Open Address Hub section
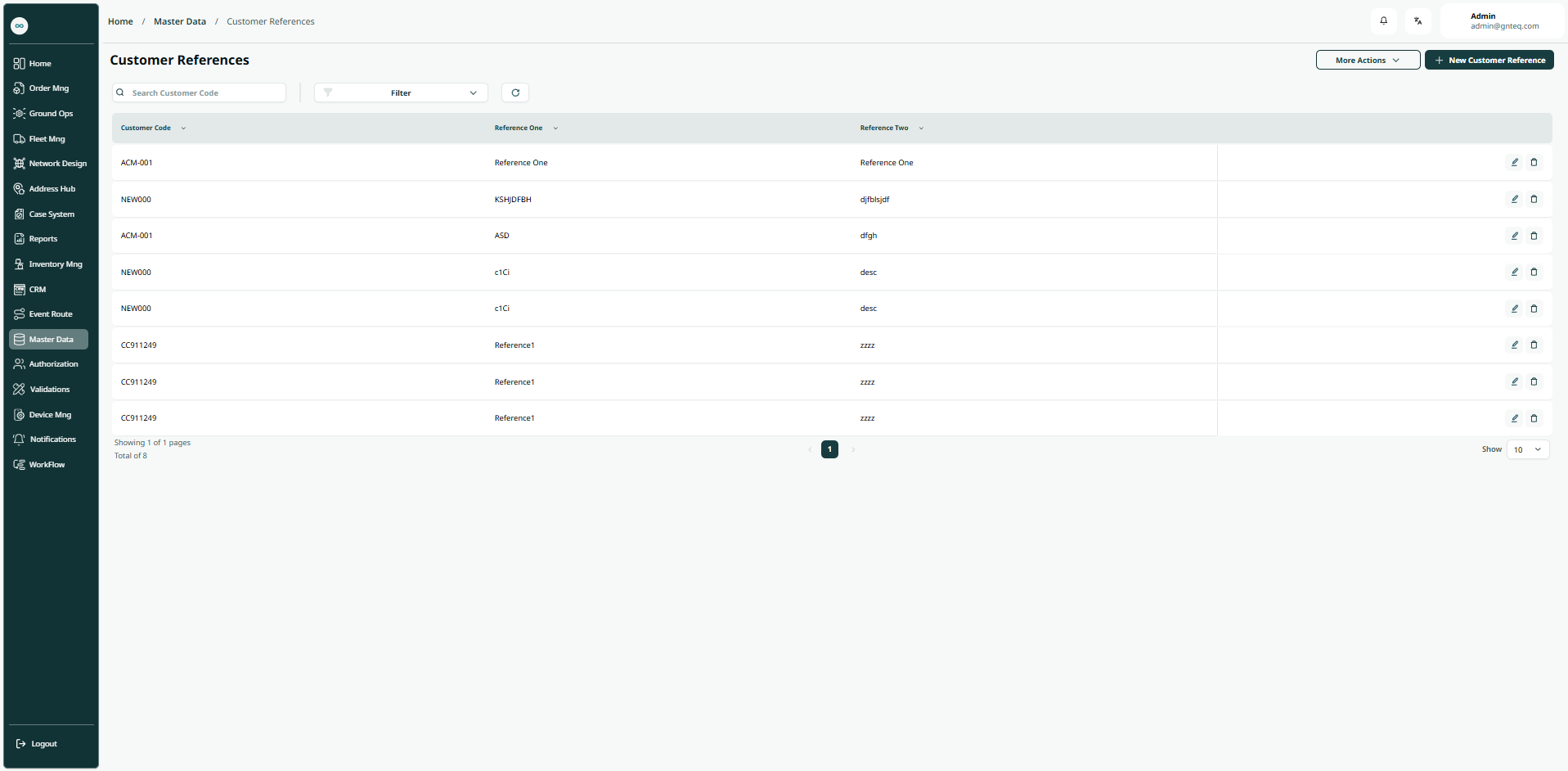Screen dimensions: 1568x771 click(x=48, y=189)
